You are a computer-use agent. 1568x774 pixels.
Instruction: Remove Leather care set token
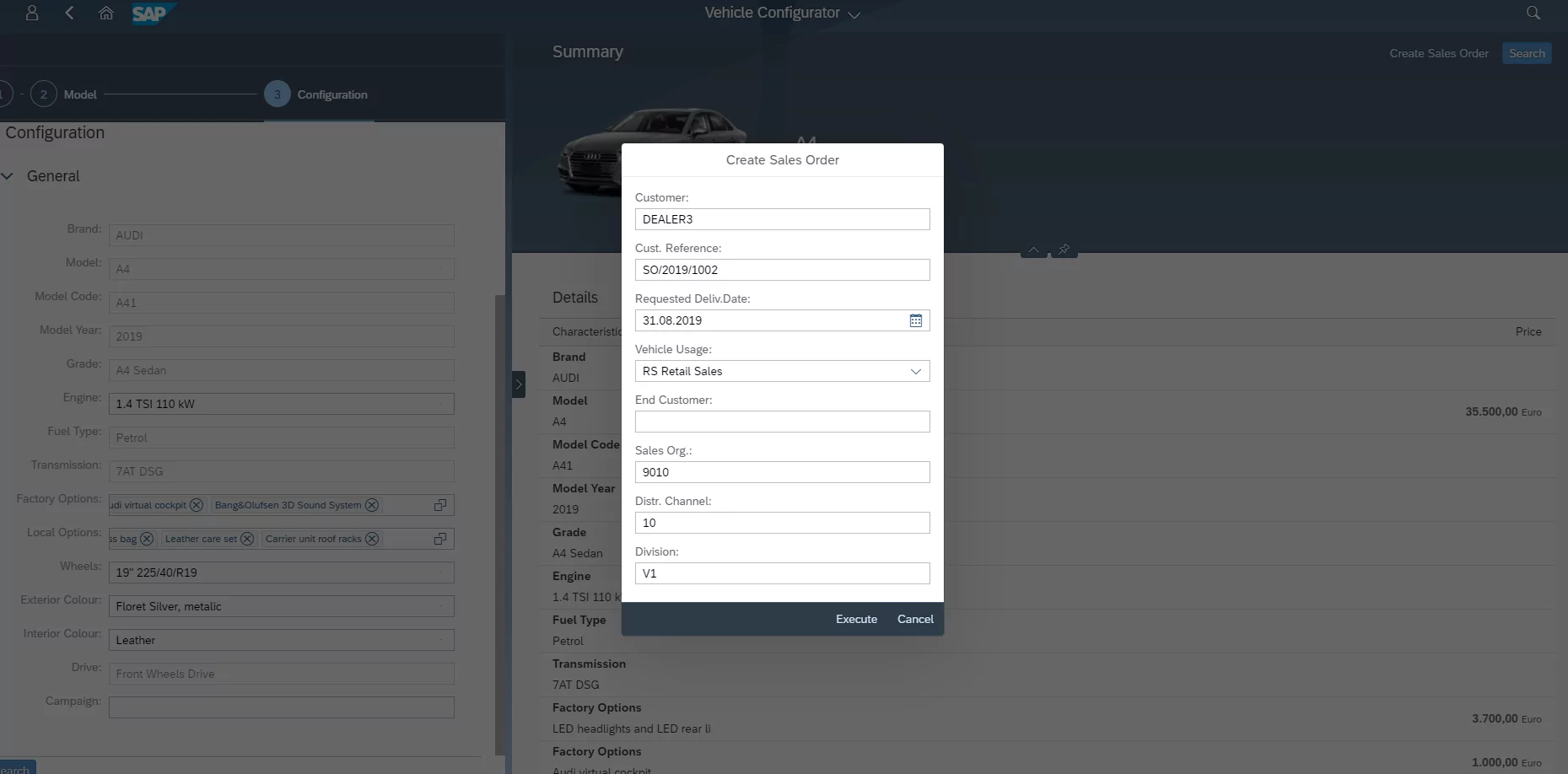[x=247, y=539]
